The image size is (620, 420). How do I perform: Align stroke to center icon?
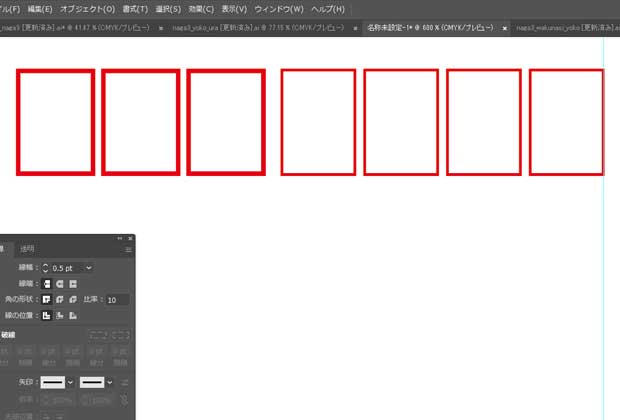pos(46,316)
